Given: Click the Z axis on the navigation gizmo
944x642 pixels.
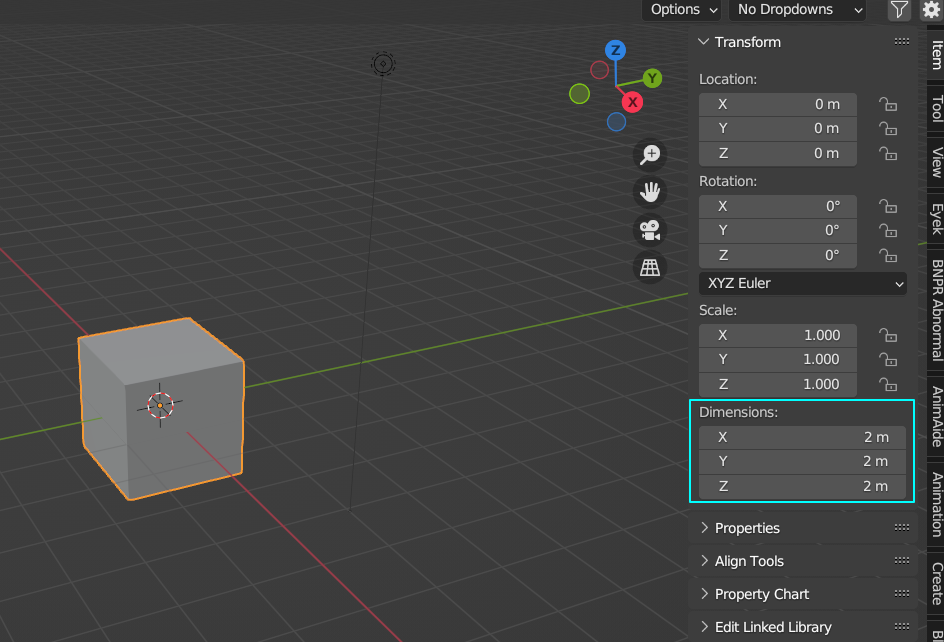Looking at the screenshot, I should point(615,50).
